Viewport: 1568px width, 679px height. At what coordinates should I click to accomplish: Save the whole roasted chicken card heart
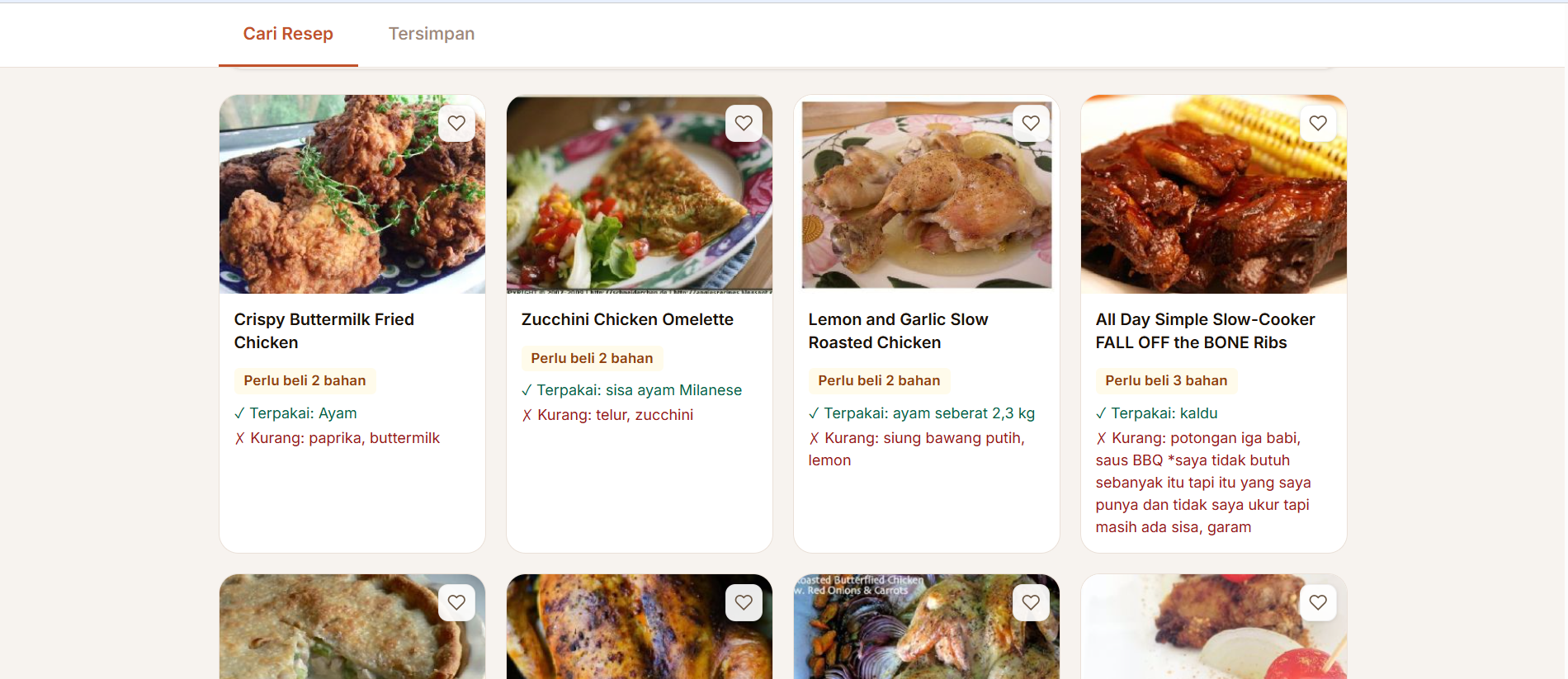[744, 602]
